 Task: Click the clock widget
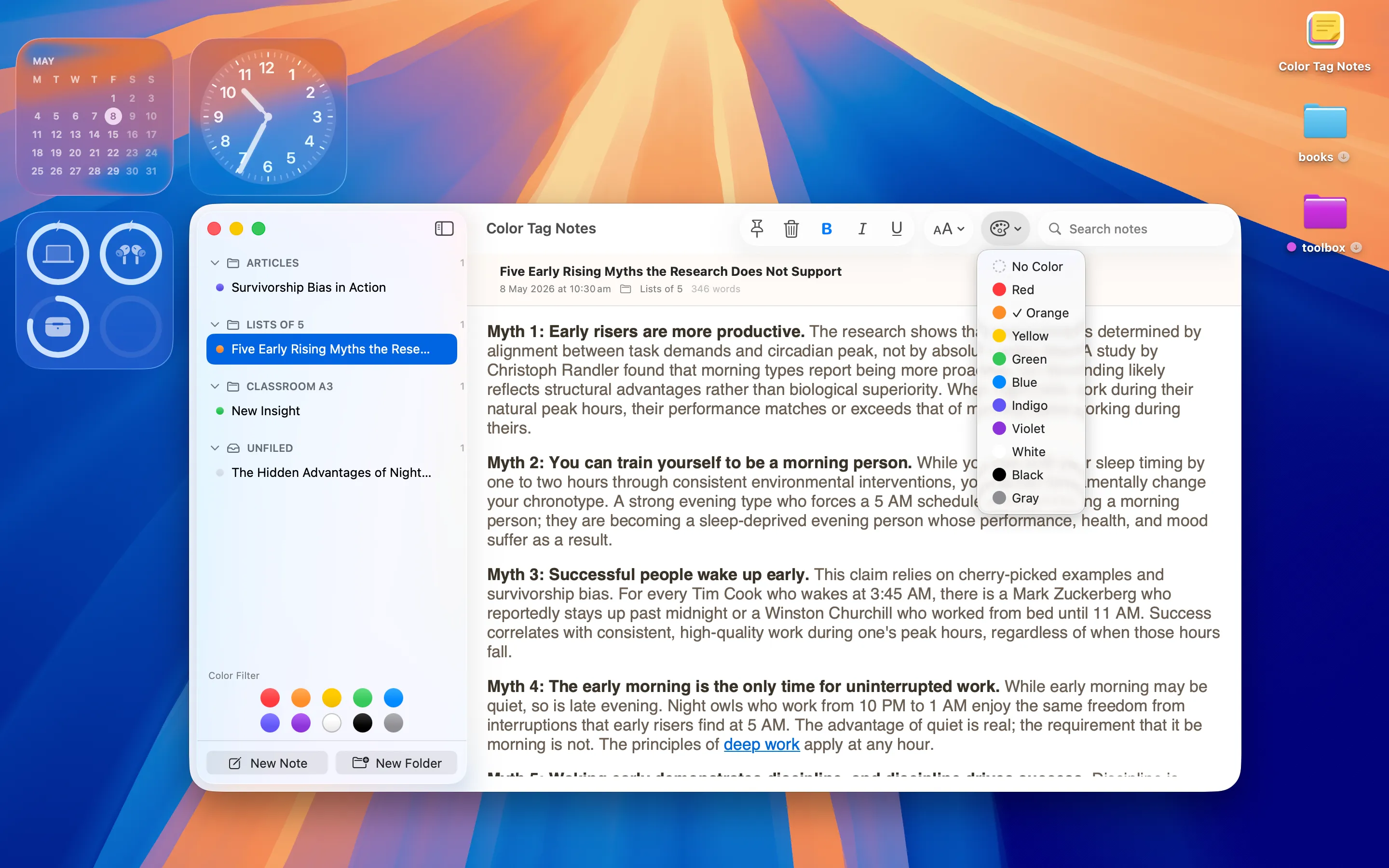(x=268, y=117)
